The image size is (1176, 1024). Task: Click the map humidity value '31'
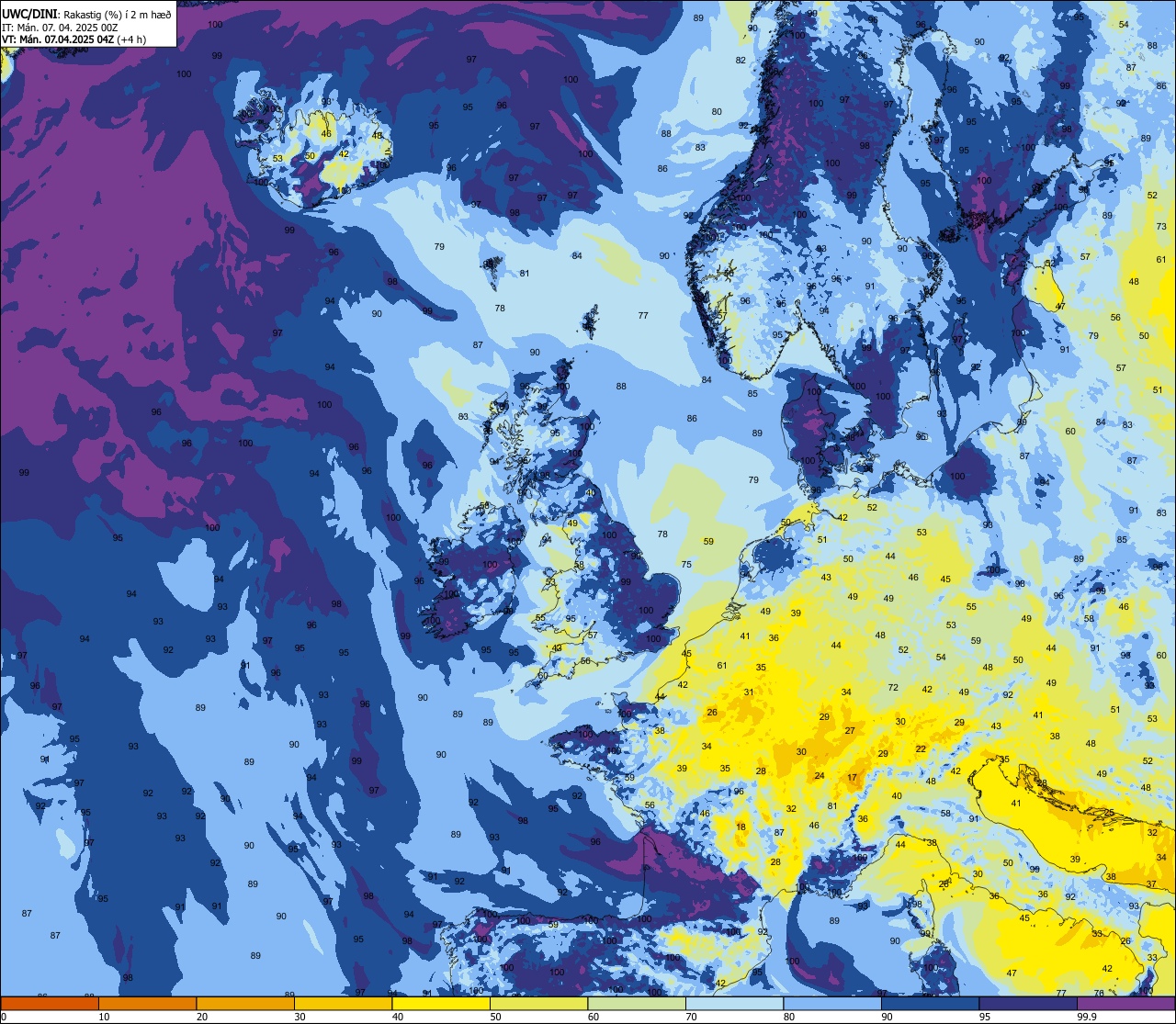point(749,692)
